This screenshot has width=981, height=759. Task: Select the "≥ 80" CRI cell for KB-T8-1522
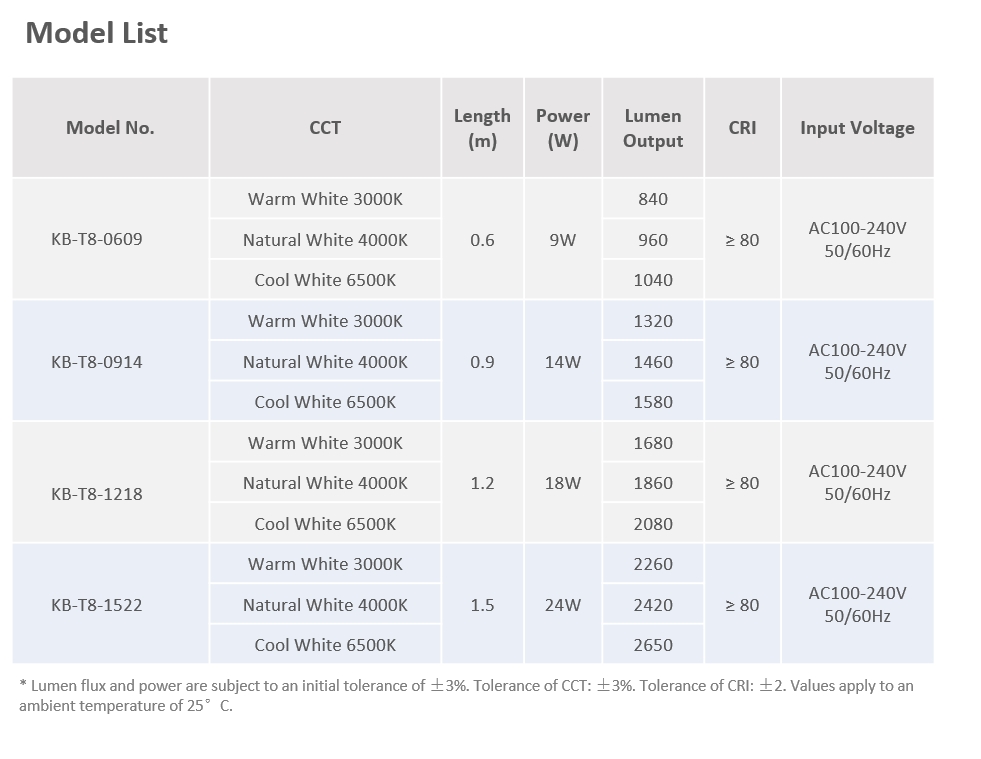743,605
